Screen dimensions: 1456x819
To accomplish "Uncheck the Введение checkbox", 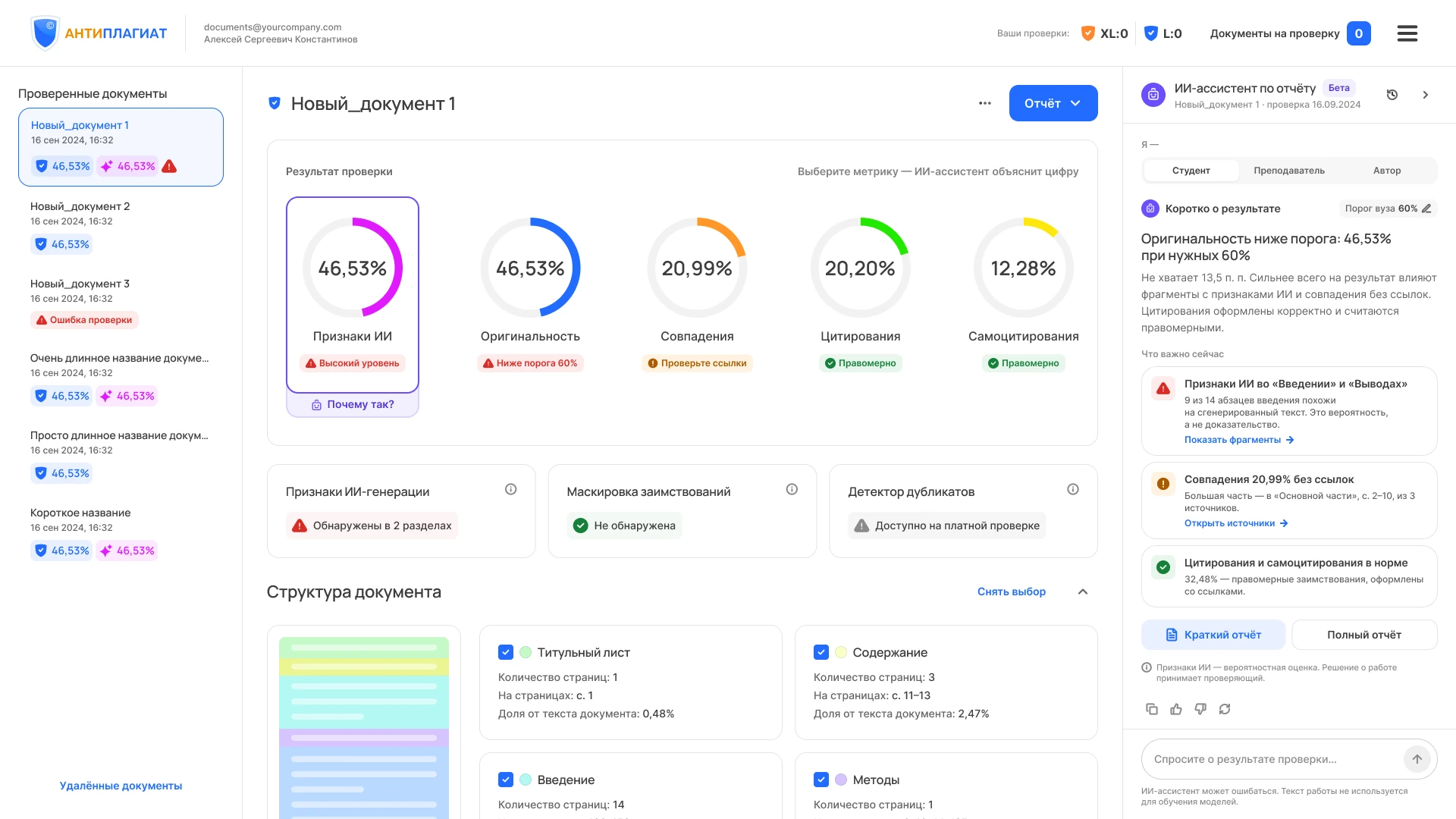I will click(x=506, y=780).
